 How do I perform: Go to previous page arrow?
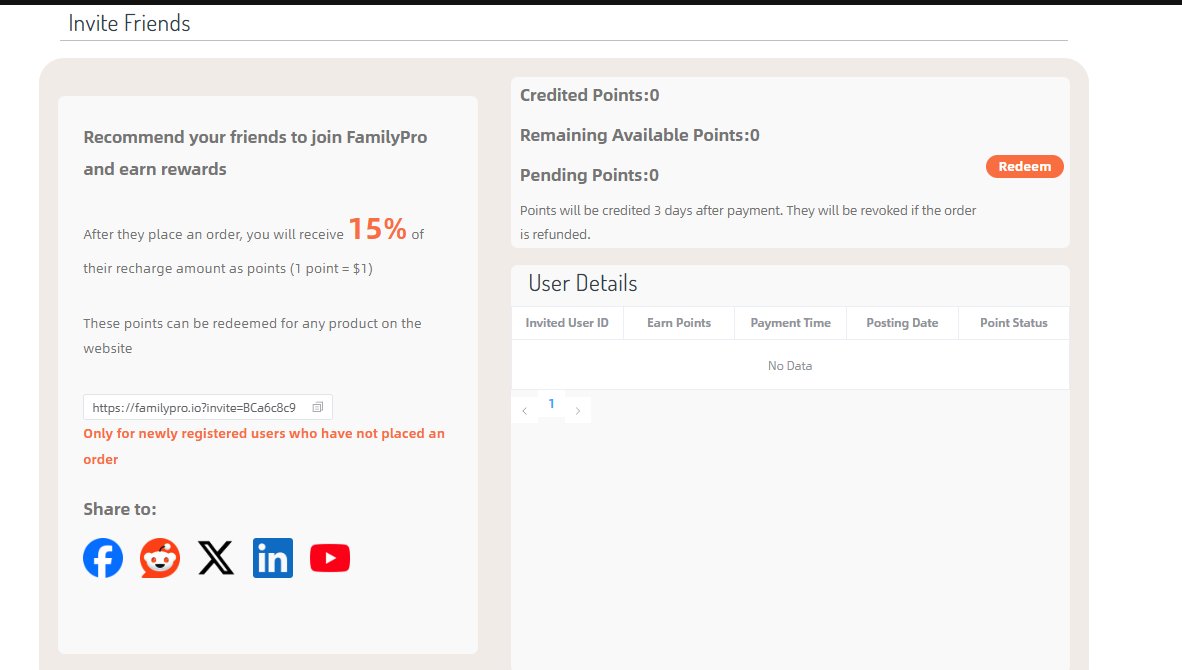tap(525, 411)
